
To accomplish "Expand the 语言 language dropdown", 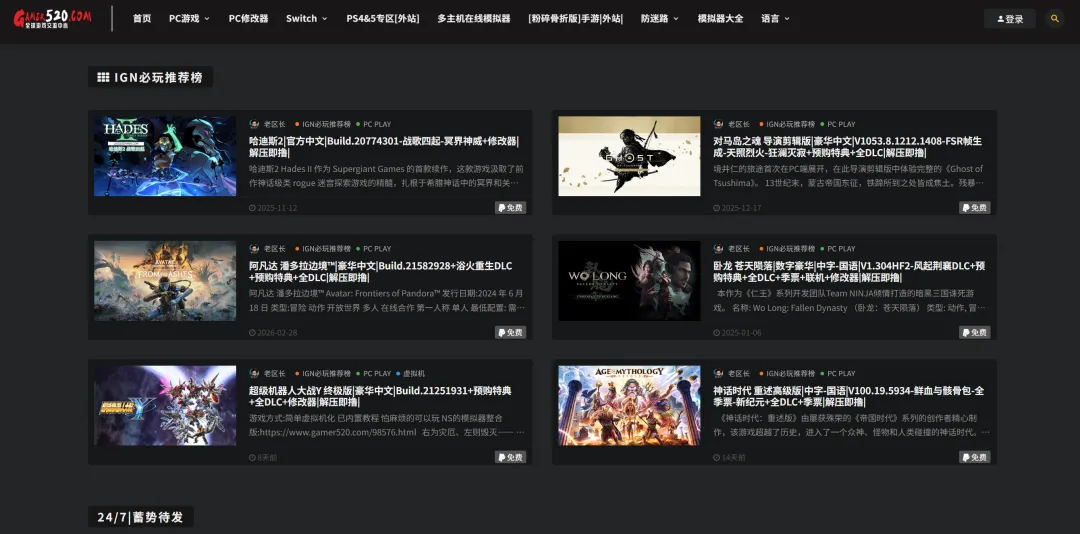I will click(x=775, y=19).
